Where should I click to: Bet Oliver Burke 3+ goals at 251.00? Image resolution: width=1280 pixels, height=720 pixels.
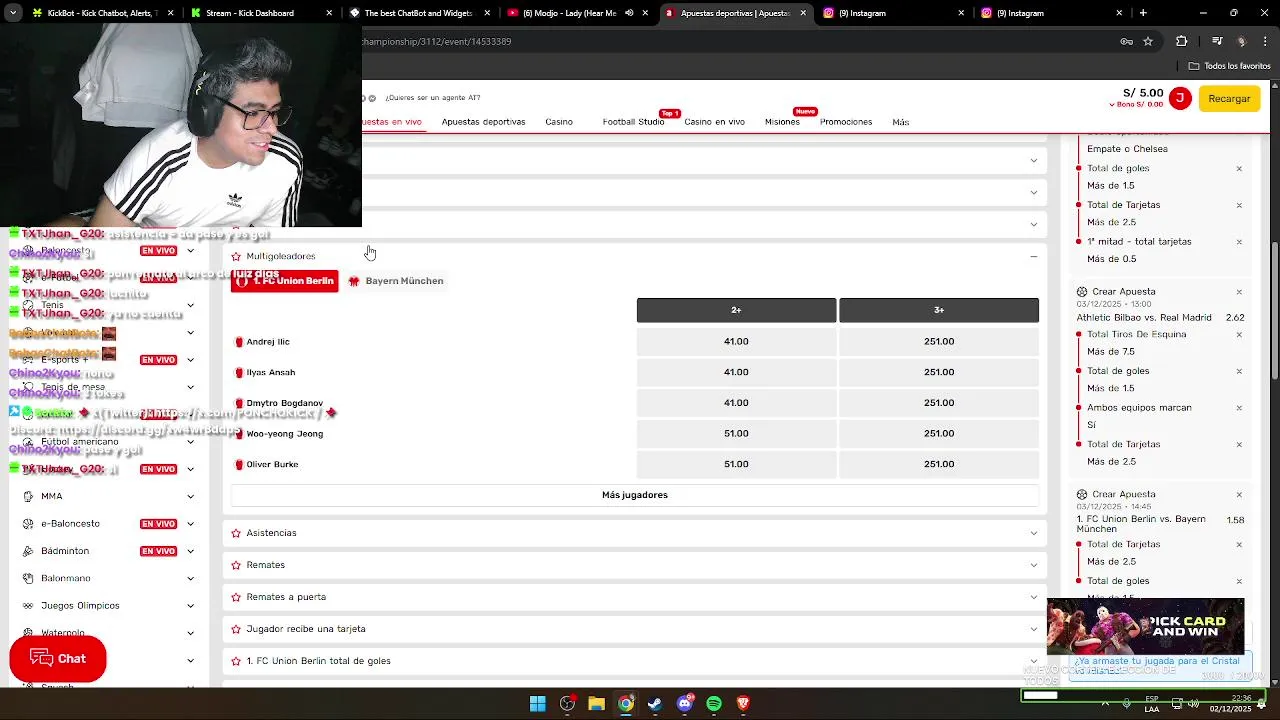point(938,464)
